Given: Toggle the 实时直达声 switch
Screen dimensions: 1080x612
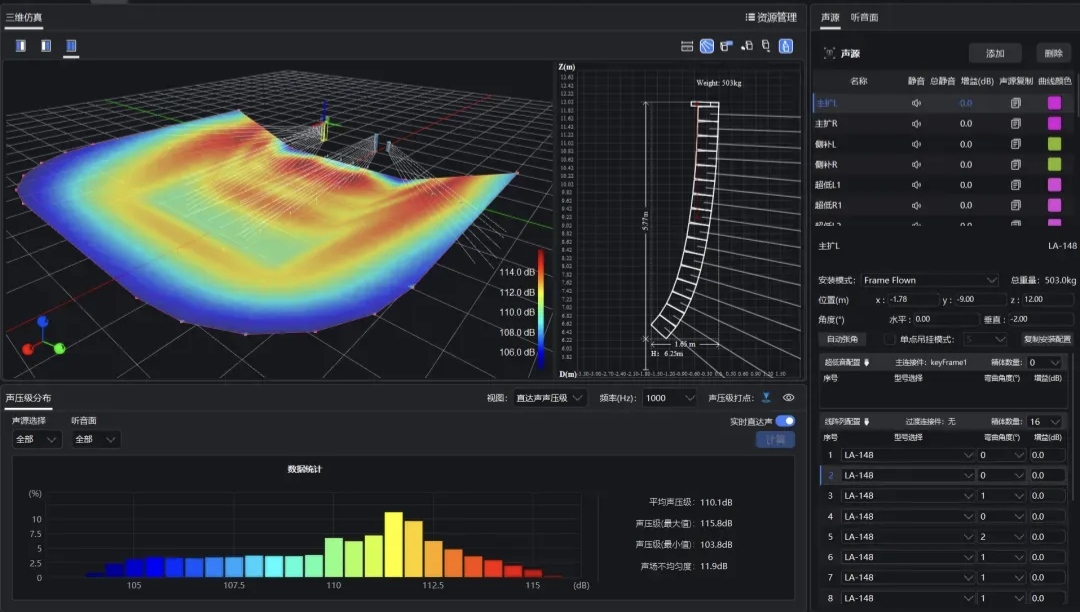Looking at the screenshot, I should 785,421.
